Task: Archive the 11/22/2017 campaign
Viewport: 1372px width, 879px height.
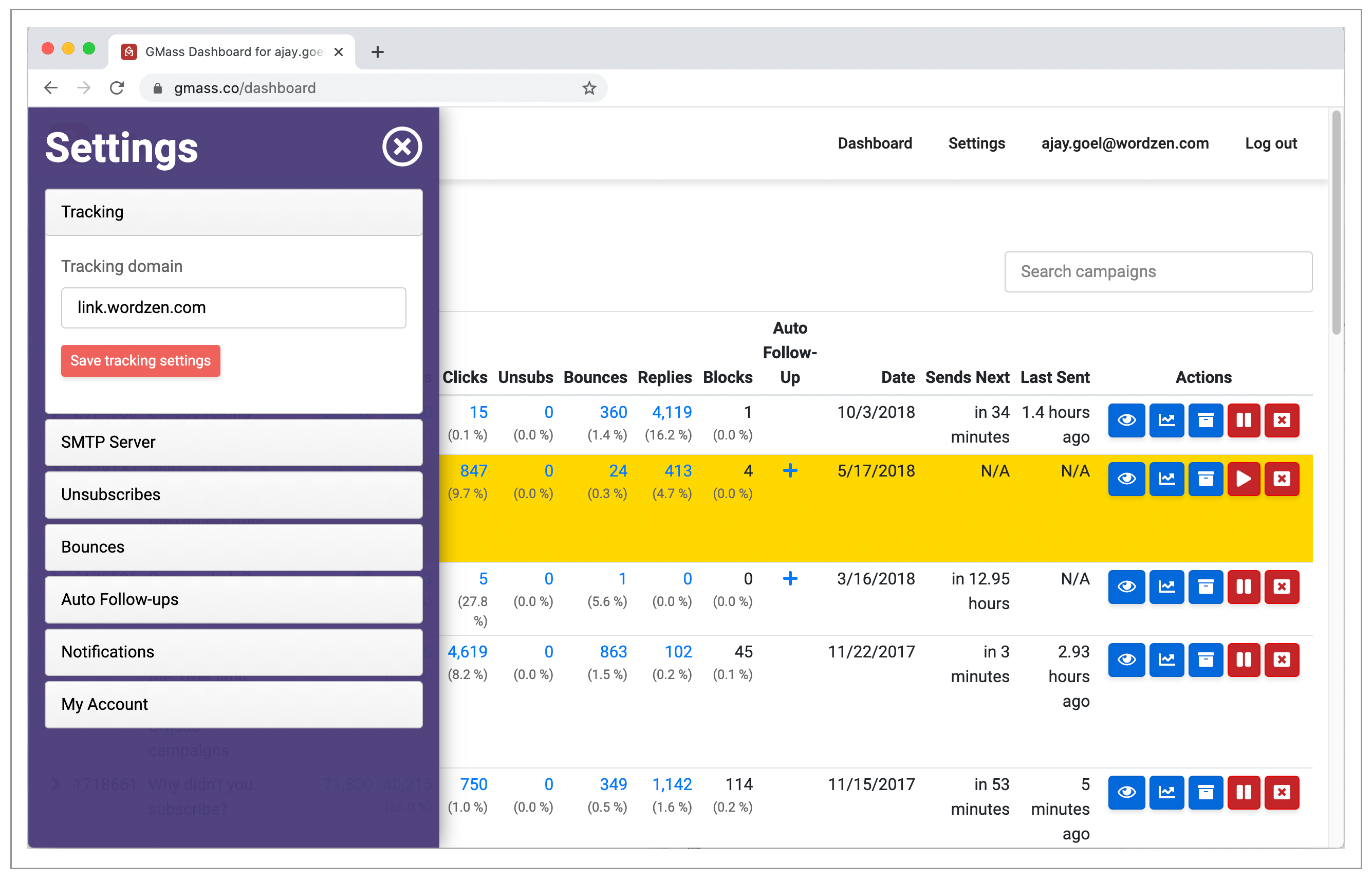Action: pos(1204,659)
